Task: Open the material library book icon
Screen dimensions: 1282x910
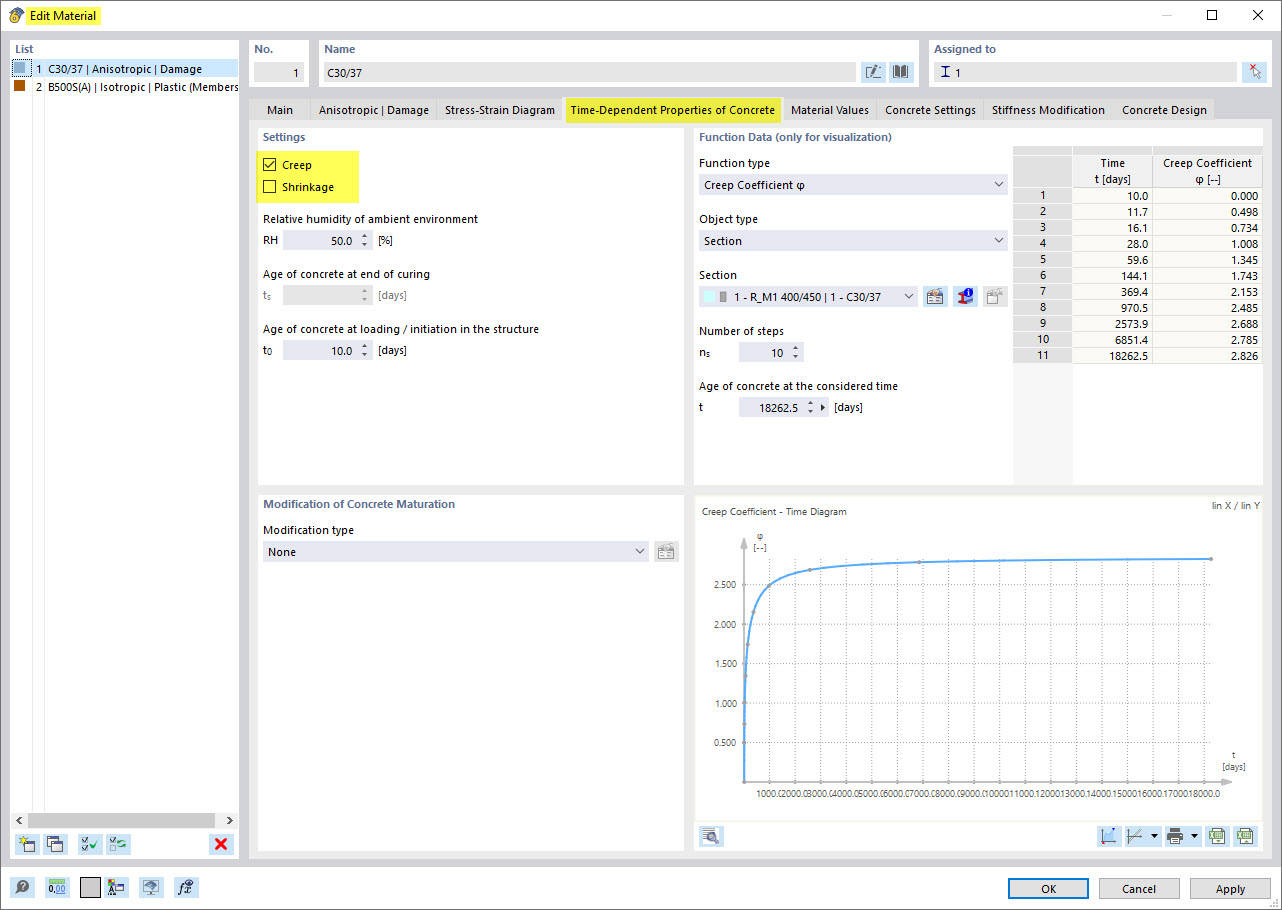Action: [x=901, y=71]
